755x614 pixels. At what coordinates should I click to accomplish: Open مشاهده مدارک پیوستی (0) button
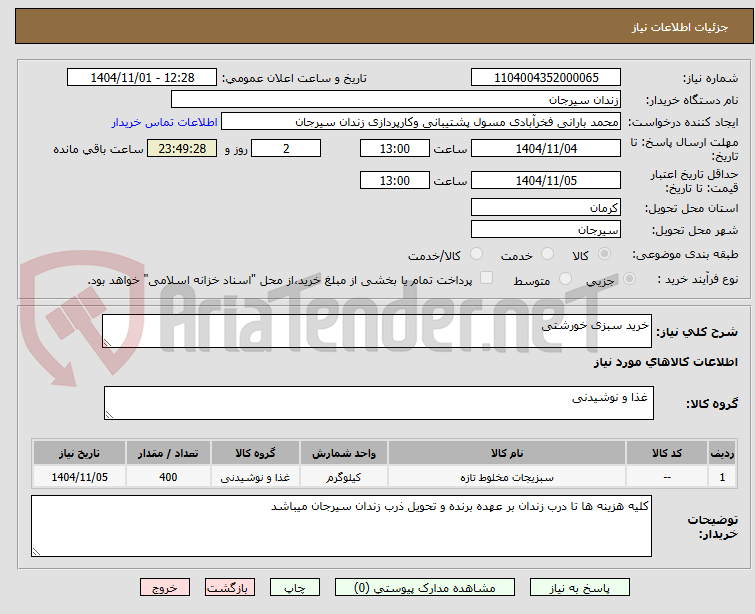[425, 588]
